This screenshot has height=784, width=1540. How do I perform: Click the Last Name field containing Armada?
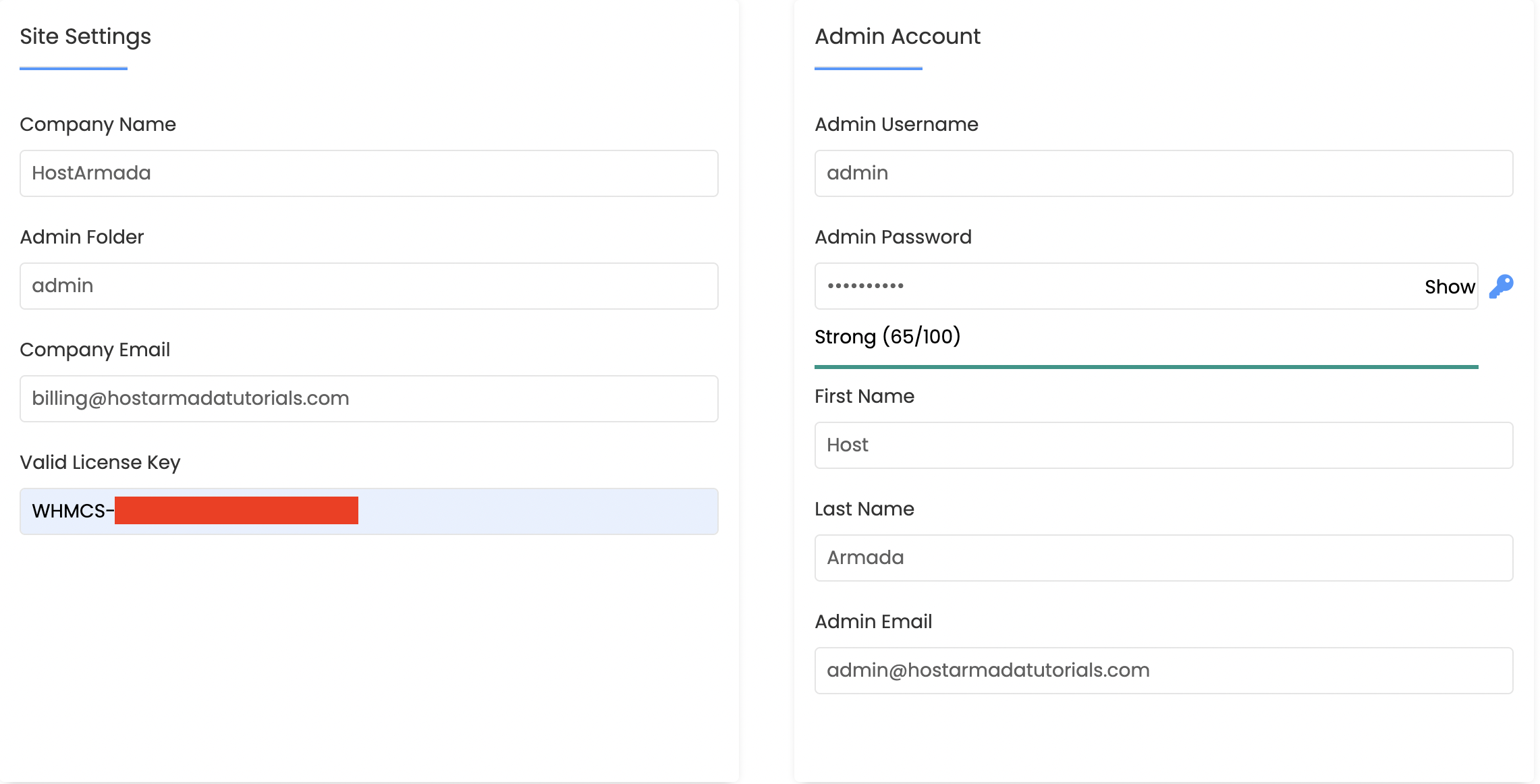tap(1163, 558)
